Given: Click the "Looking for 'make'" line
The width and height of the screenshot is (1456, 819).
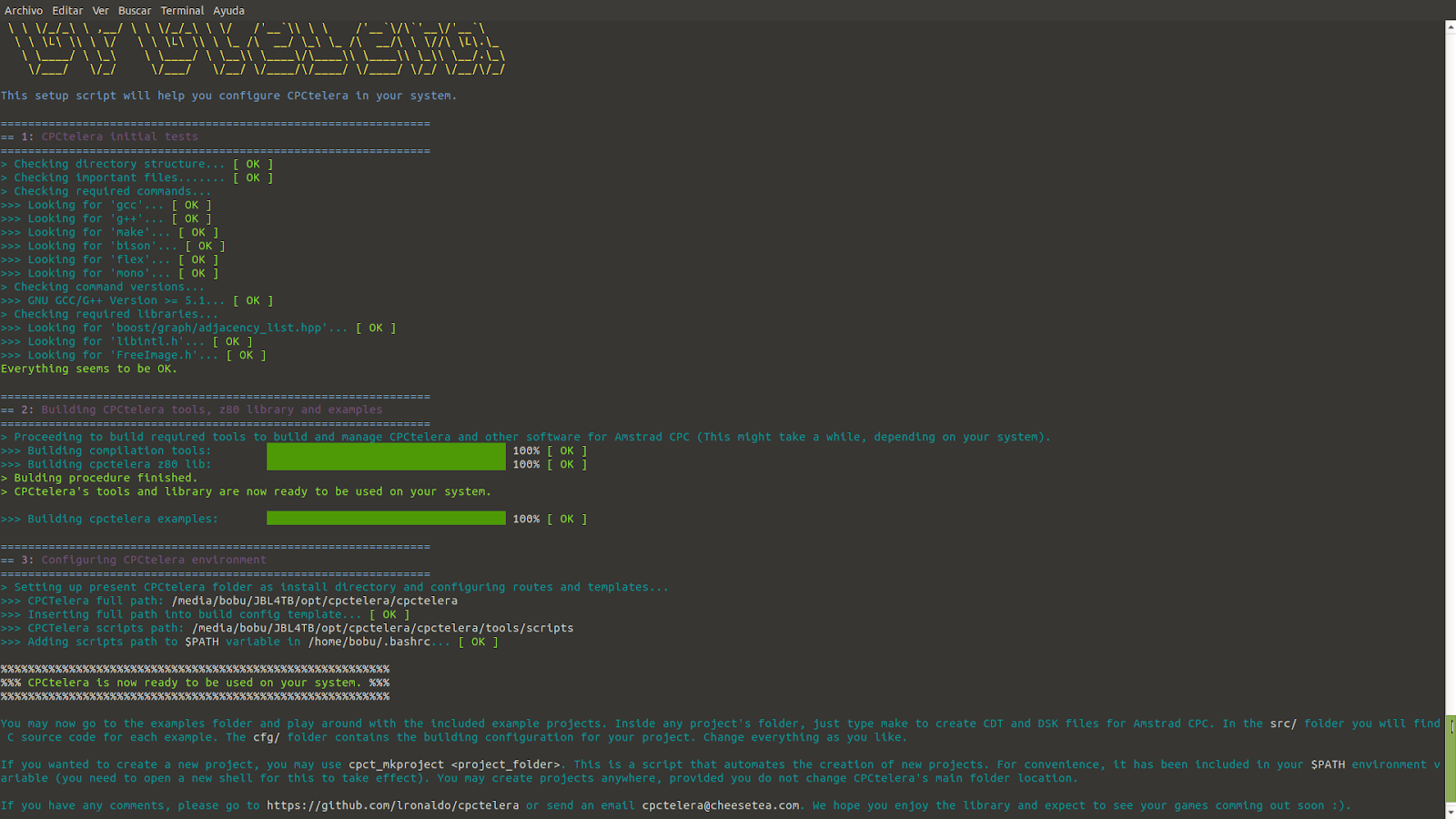Looking at the screenshot, I should pos(110,232).
